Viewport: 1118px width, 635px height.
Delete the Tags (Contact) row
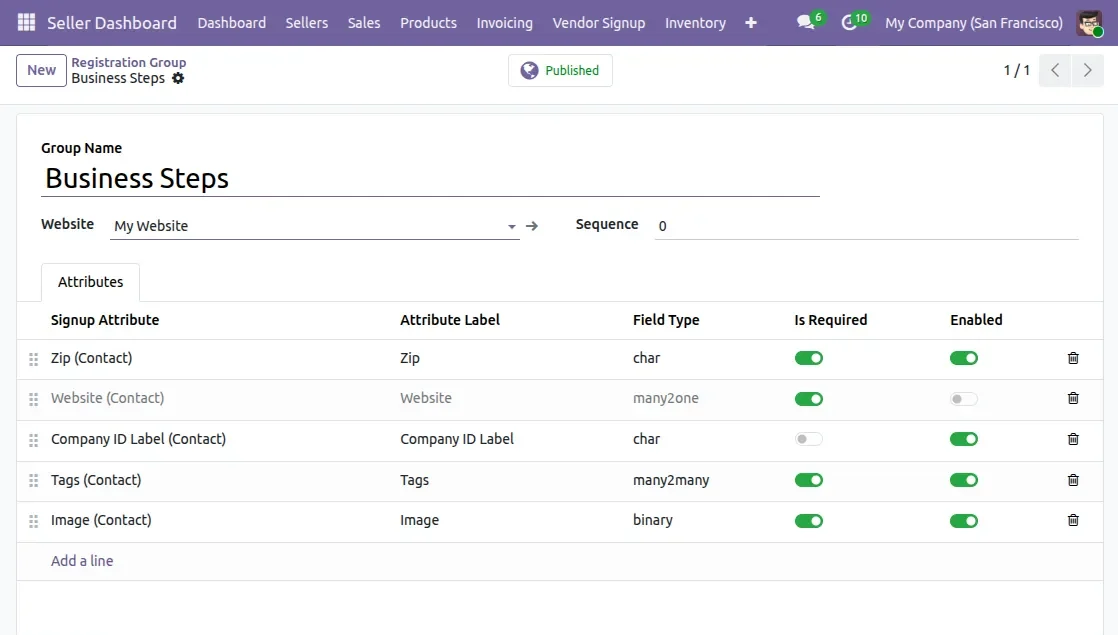tap(1073, 480)
